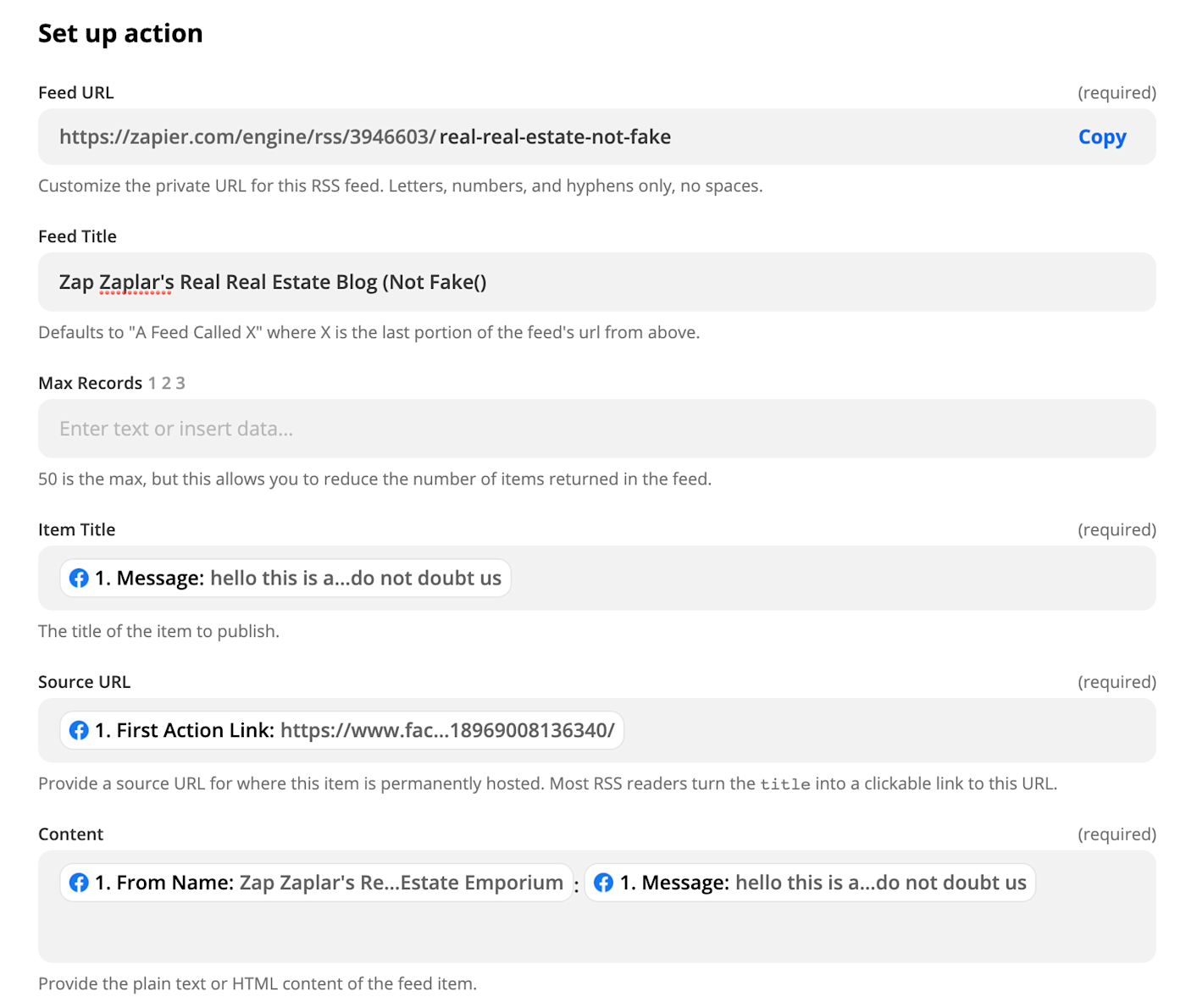Click the (required) tag beside Item Title
This screenshot has width=1186, height=1008.
pyautogui.click(x=1117, y=529)
